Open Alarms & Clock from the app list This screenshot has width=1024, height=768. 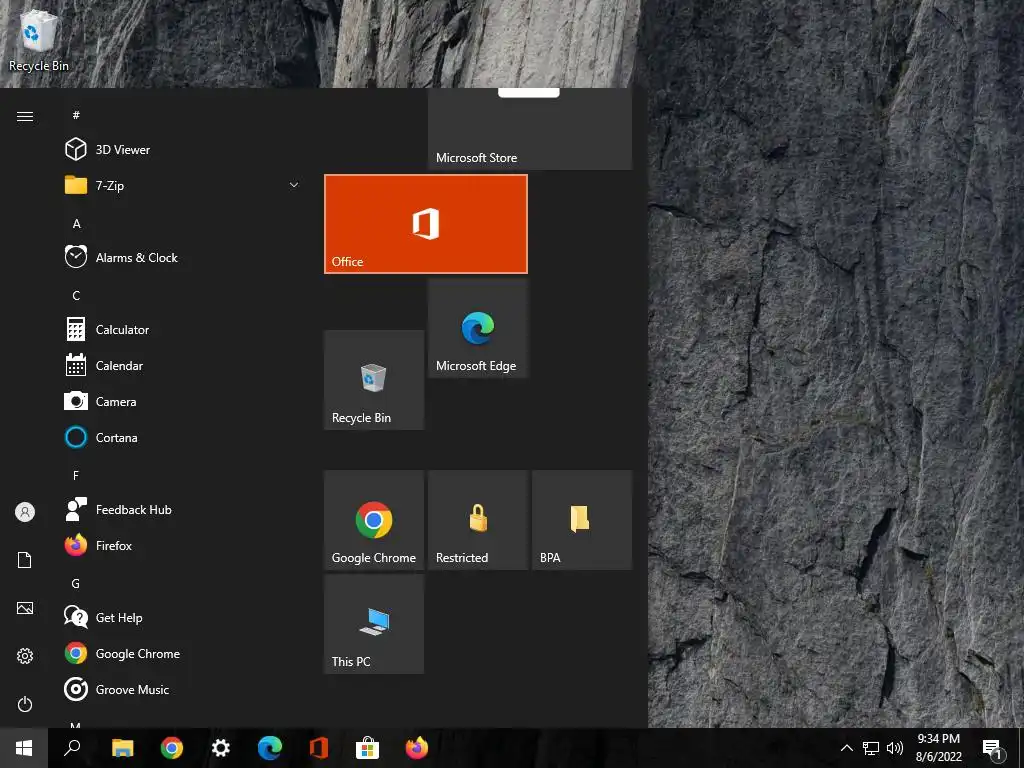pos(184,257)
